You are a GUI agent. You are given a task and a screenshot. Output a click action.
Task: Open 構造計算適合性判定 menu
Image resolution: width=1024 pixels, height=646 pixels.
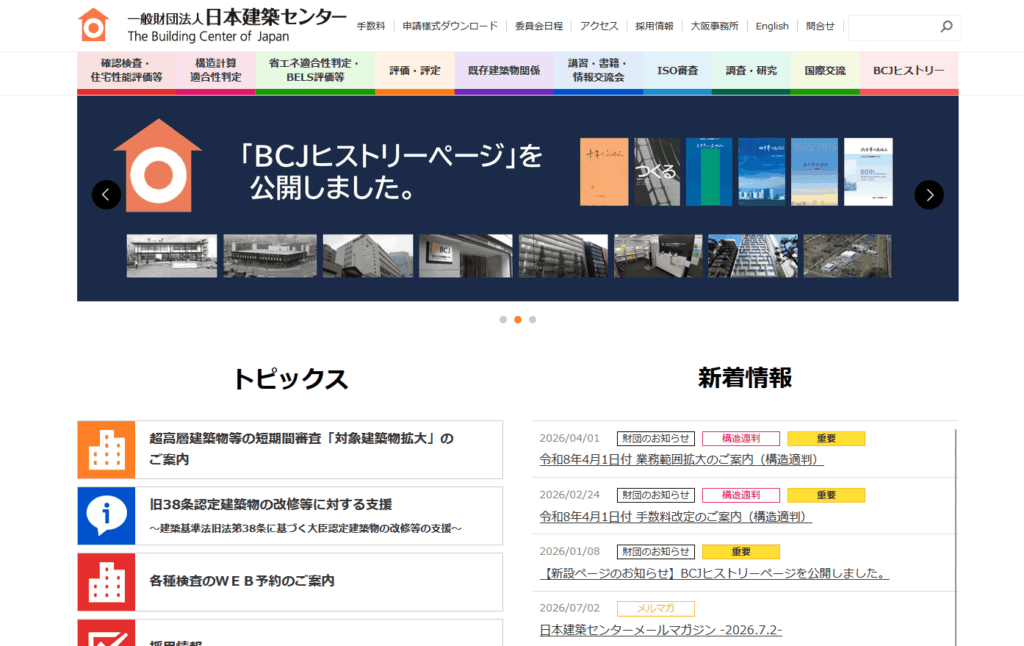(216, 71)
